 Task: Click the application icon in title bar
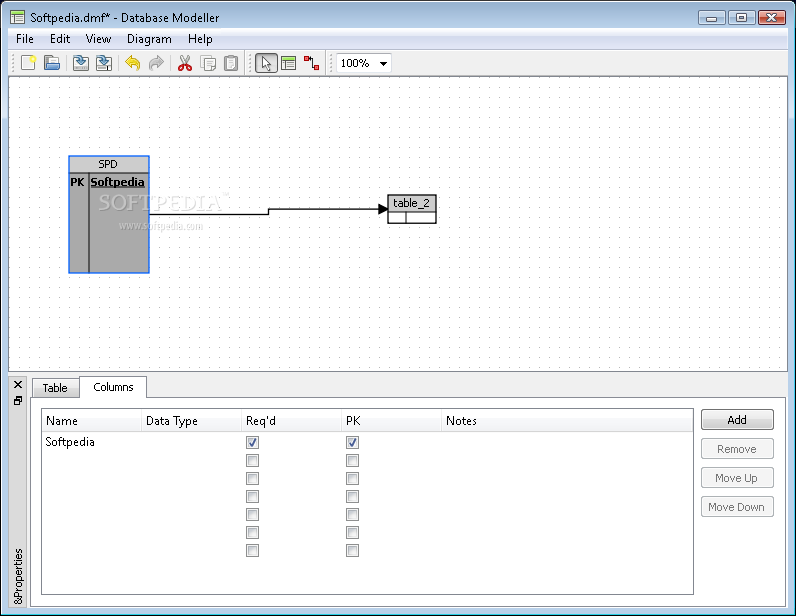click(x=17, y=18)
